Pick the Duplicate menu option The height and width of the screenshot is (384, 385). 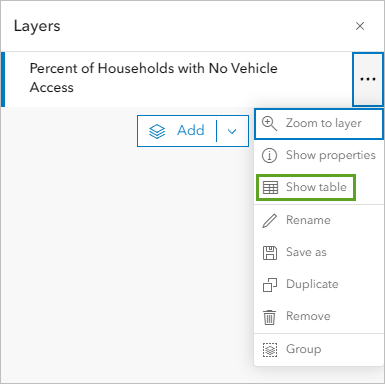tap(319, 284)
